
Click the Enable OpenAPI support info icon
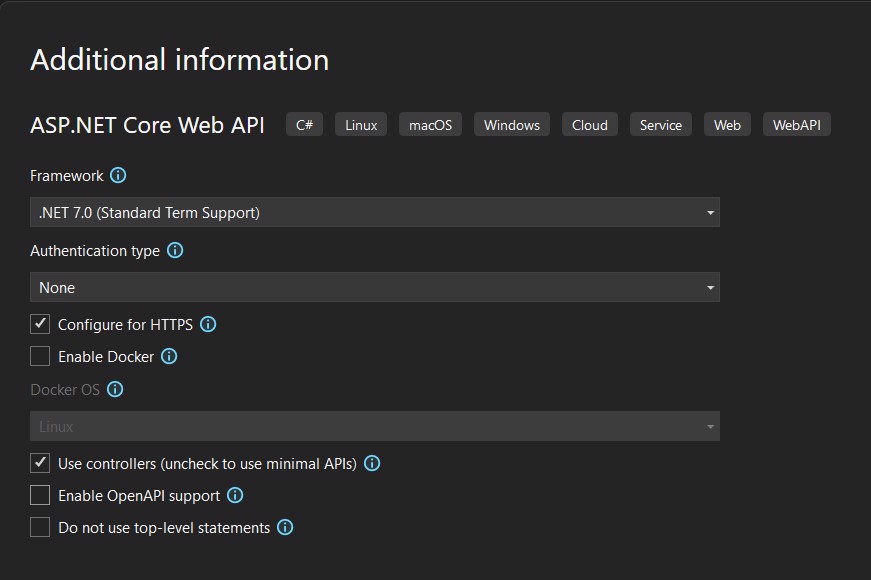coord(235,496)
